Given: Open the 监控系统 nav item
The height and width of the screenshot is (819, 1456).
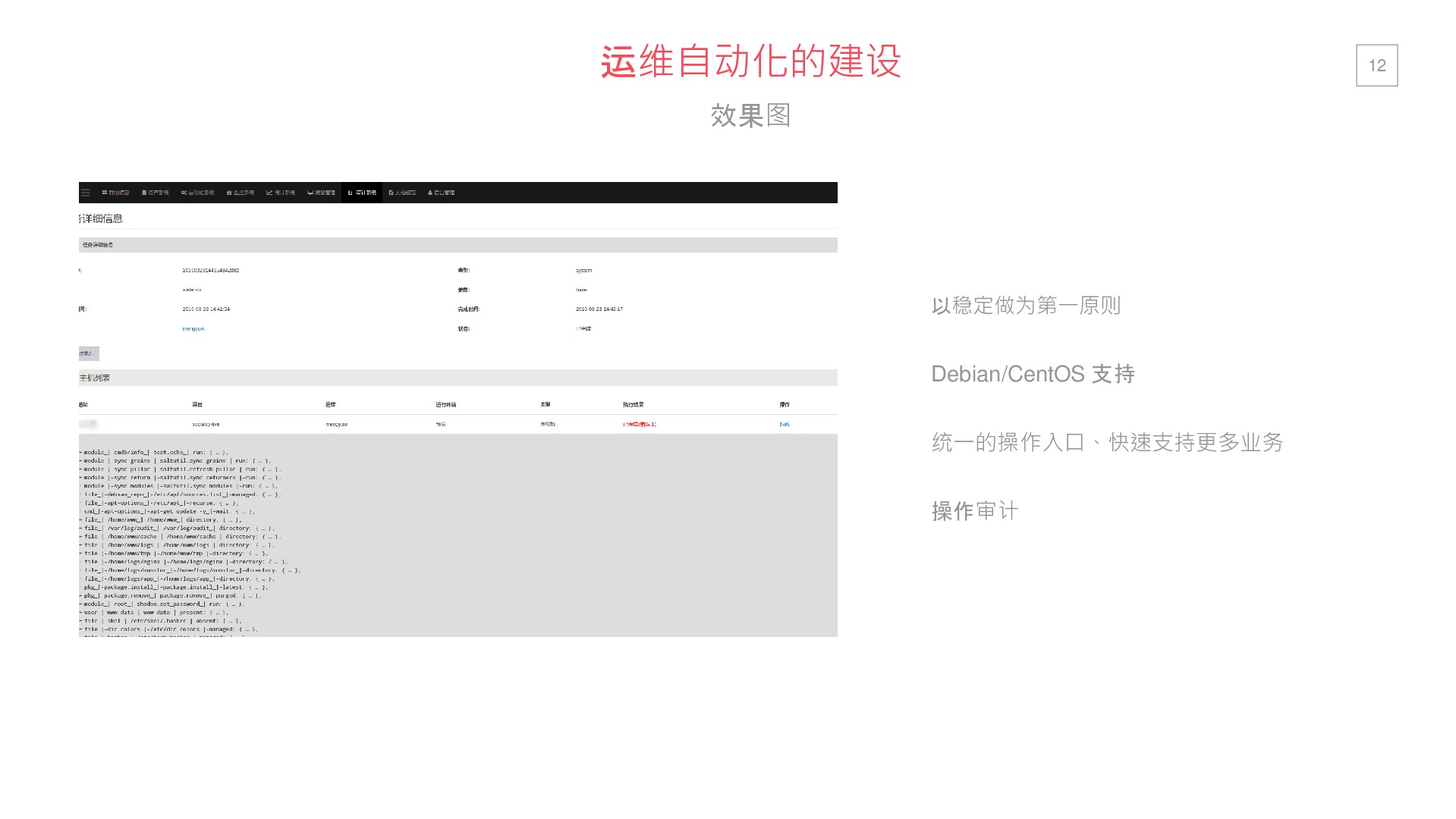Looking at the screenshot, I should (x=241, y=193).
